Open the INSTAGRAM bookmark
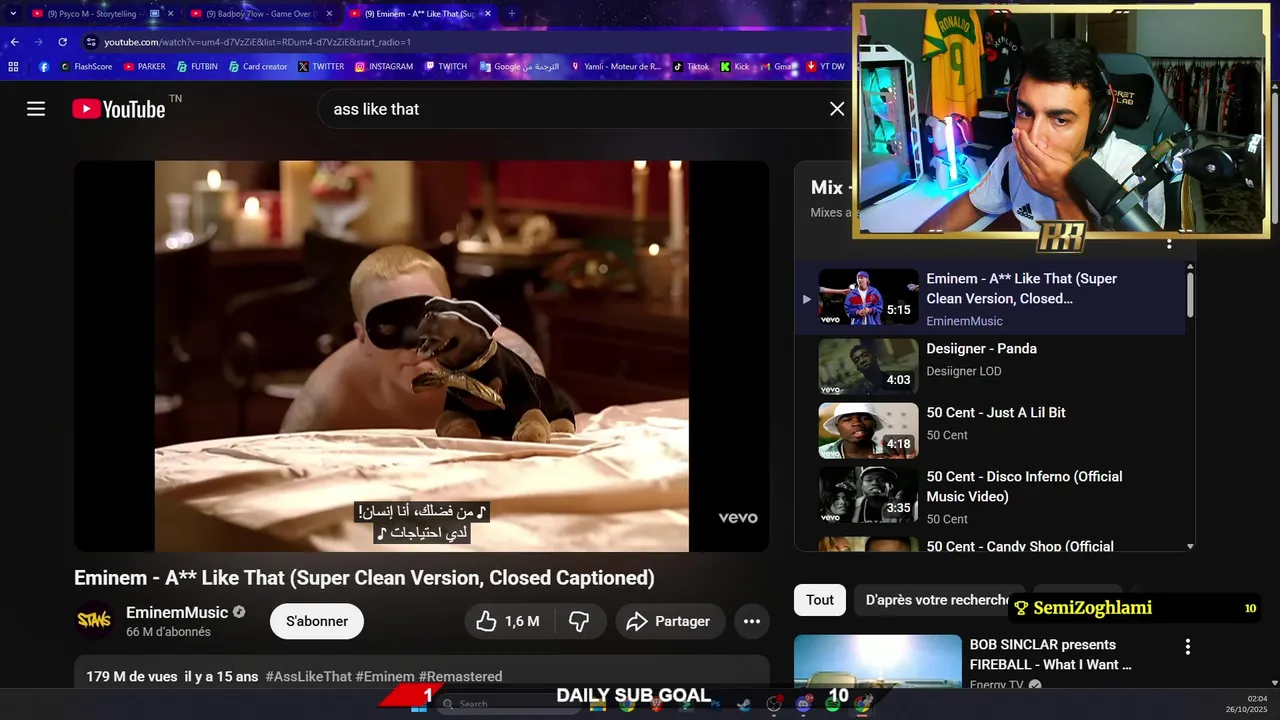Image resolution: width=1280 pixels, height=720 pixels. (x=383, y=67)
